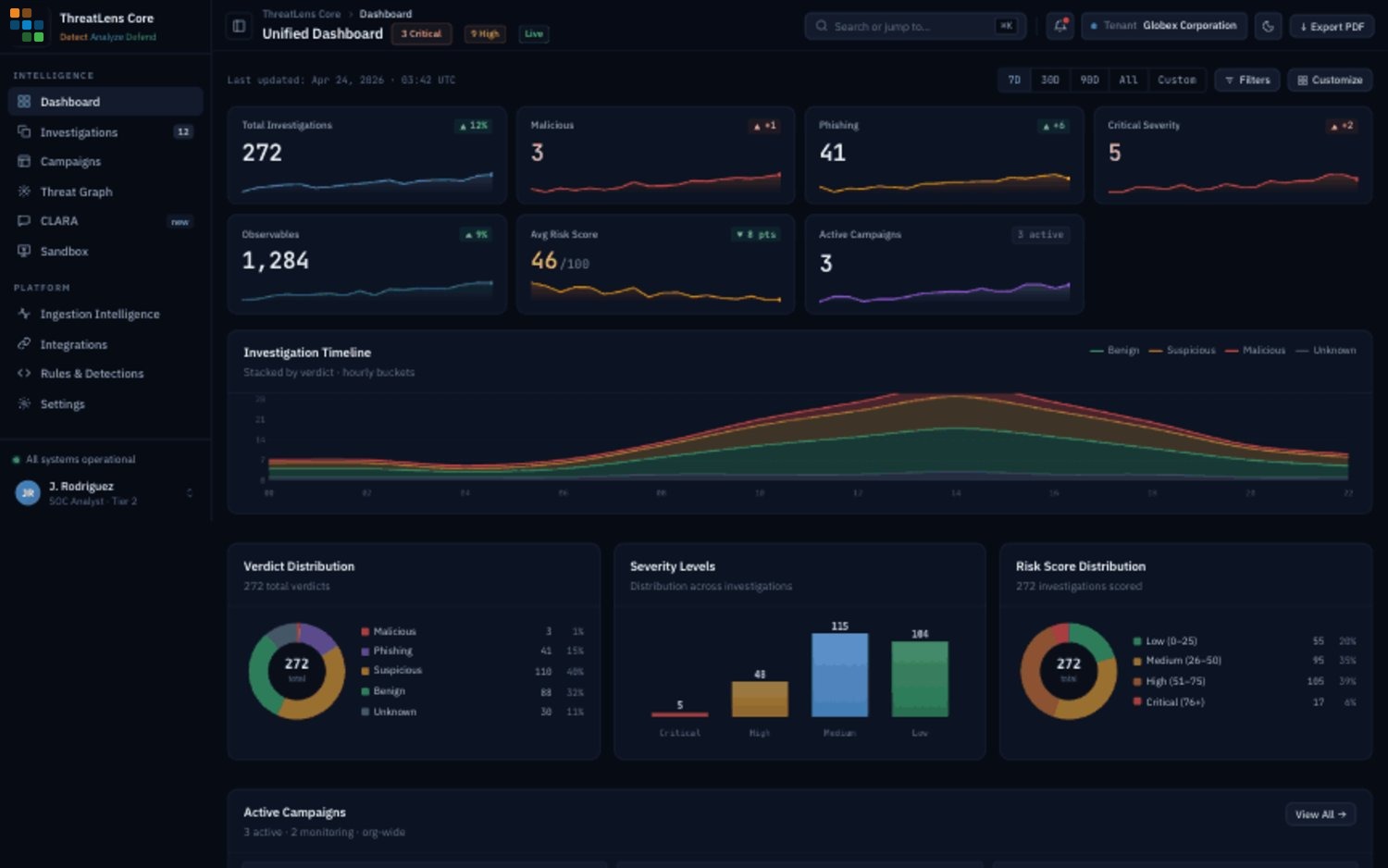Click the High (51-75) legend row

1245,682
